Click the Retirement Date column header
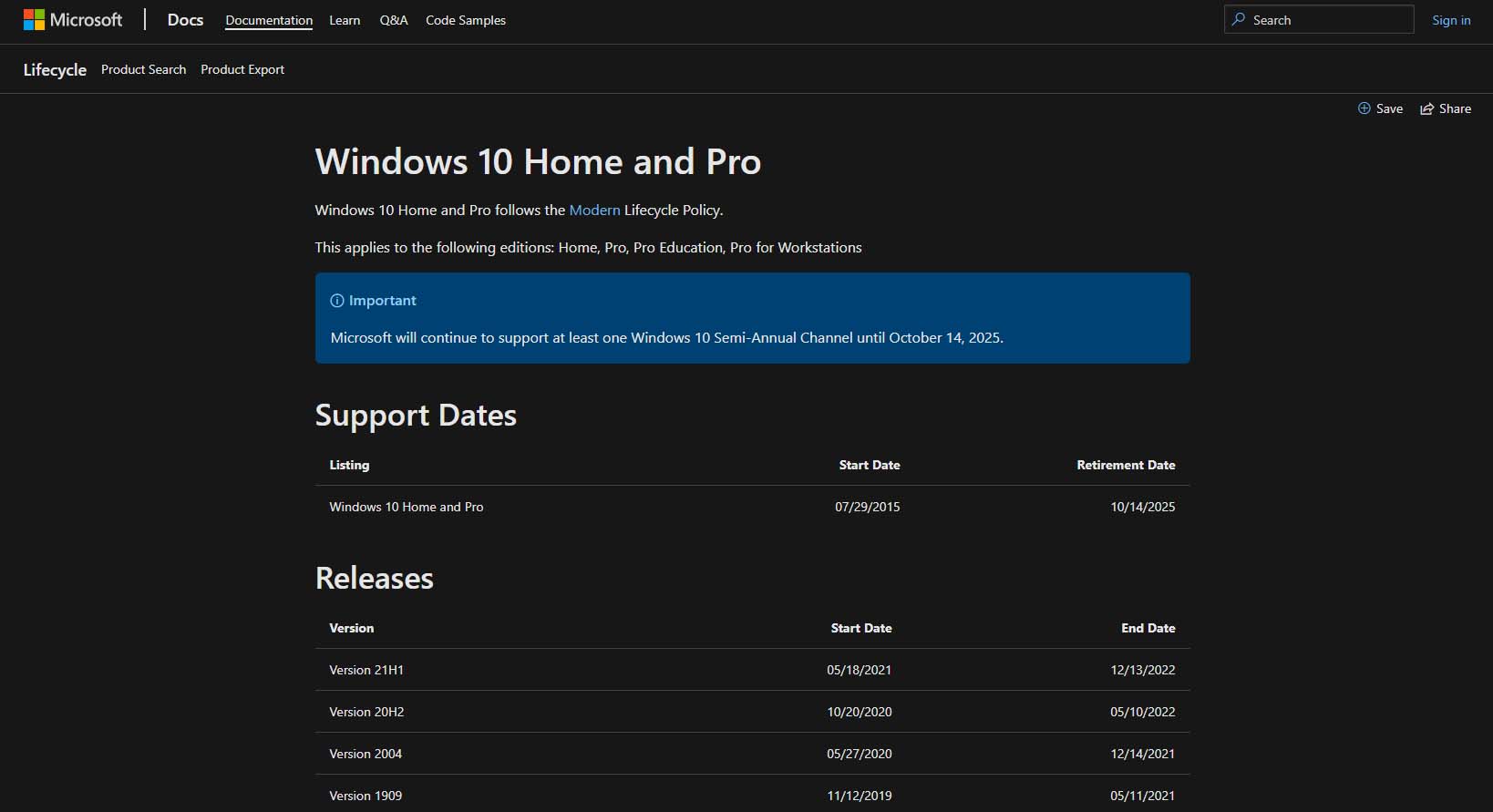The image size is (1493, 812). 1126,465
